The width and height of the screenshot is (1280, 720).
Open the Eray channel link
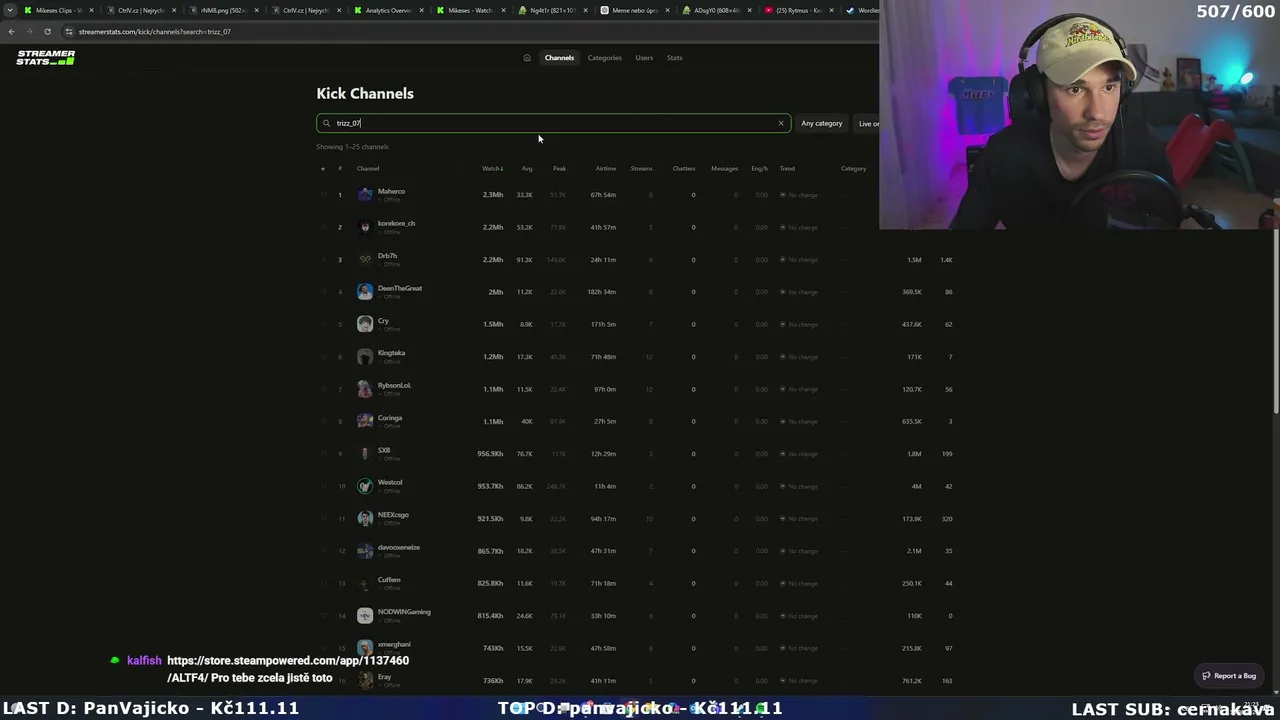[384, 677]
